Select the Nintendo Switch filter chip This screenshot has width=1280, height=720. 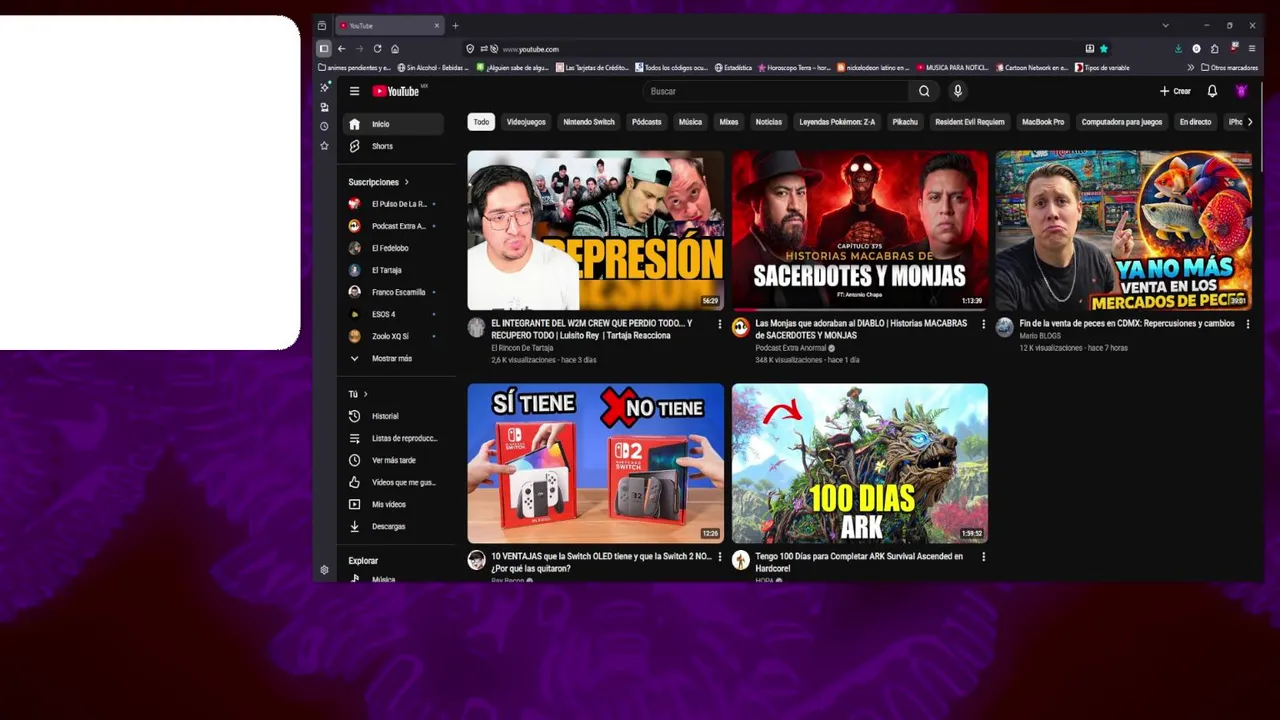pyautogui.click(x=589, y=122)
